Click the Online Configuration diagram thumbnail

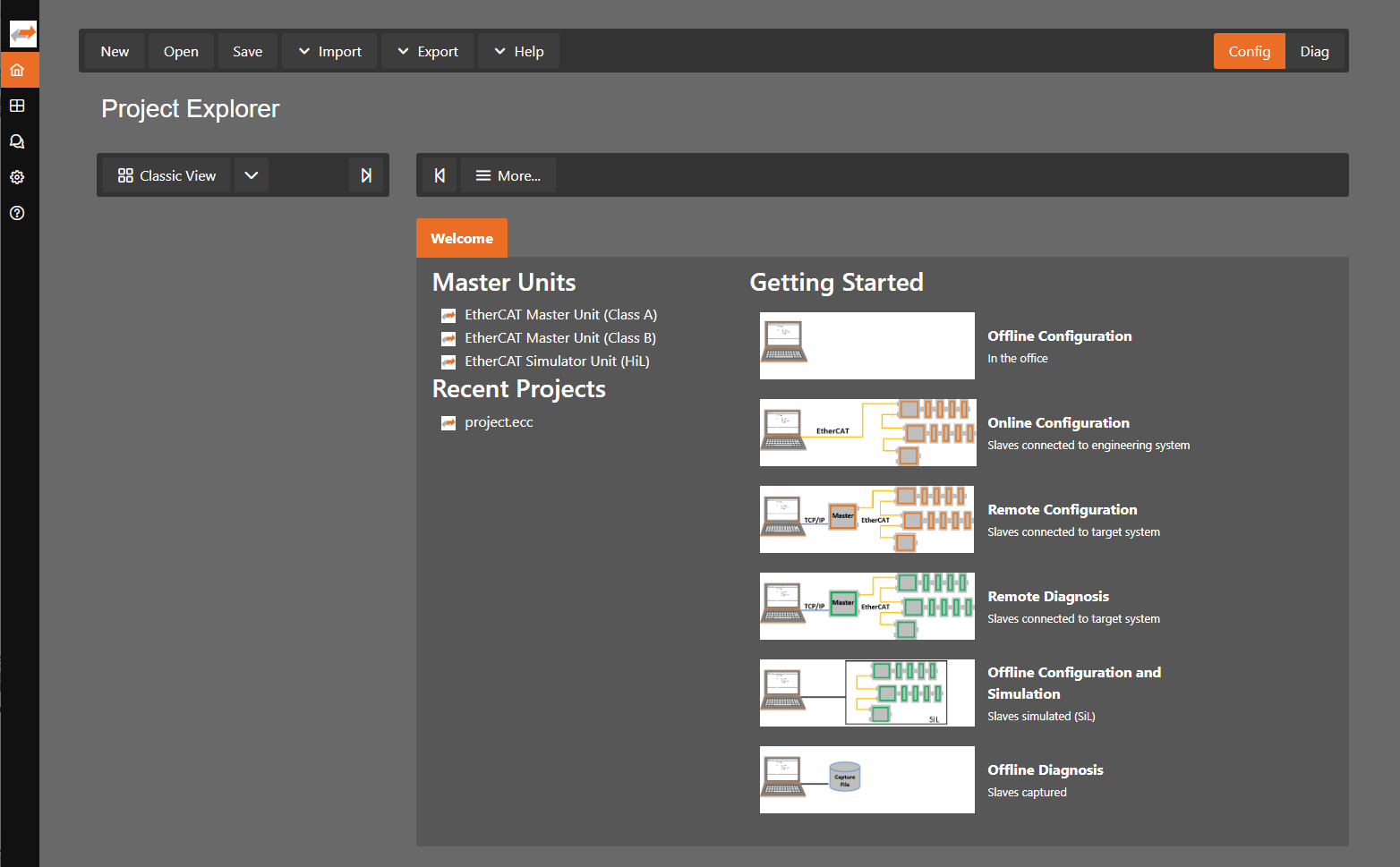(867, 433)
